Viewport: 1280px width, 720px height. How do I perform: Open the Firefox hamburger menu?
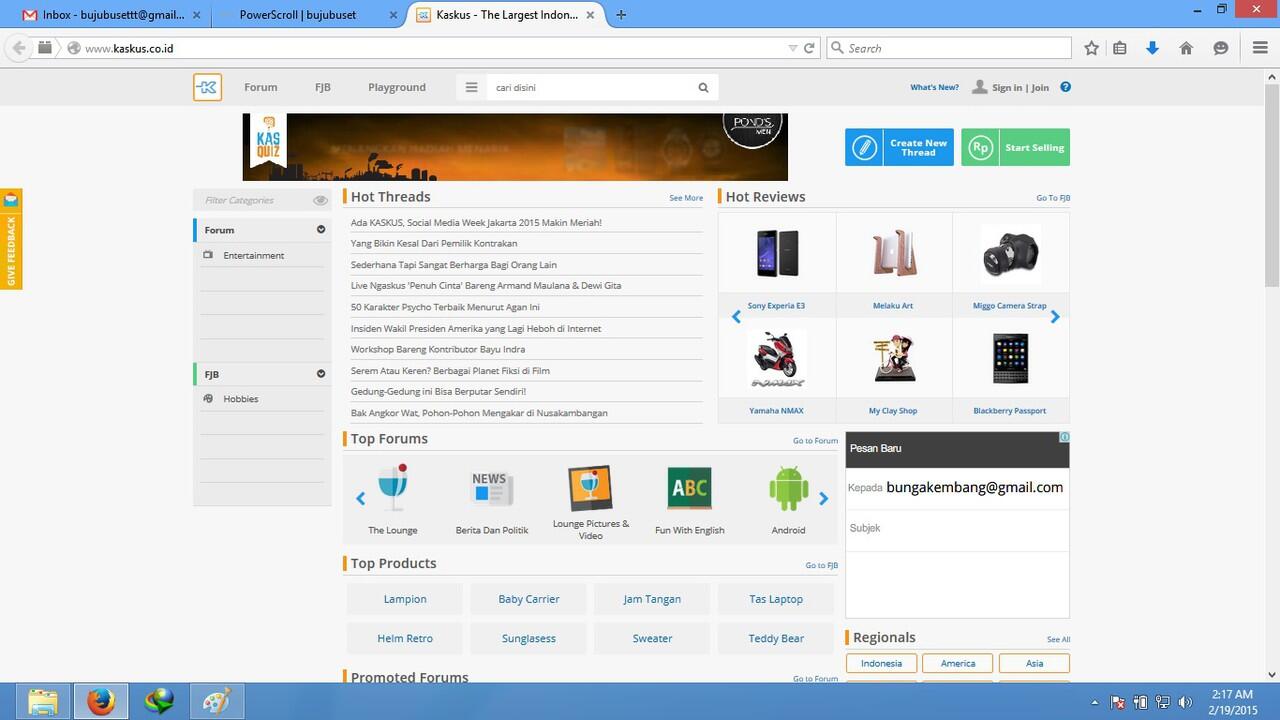click(1260, 48)
